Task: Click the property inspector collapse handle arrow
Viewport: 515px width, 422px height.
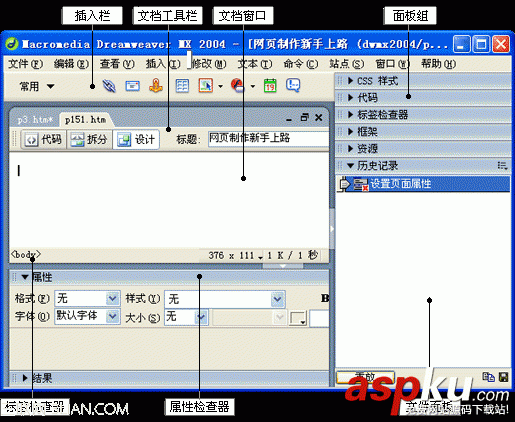Action: [283, 266]
